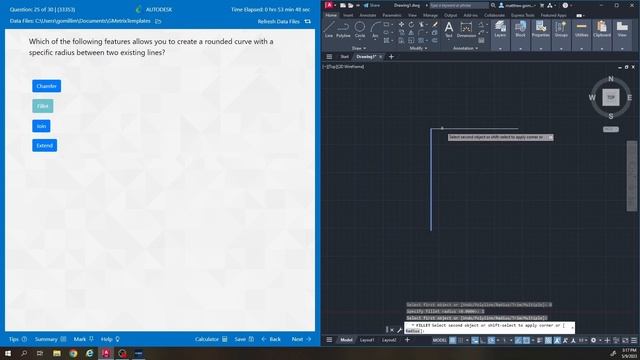The height and width of the screenshot is (360, 640).
Task: Click the Text annotation tool
Action: coord(449,30)
